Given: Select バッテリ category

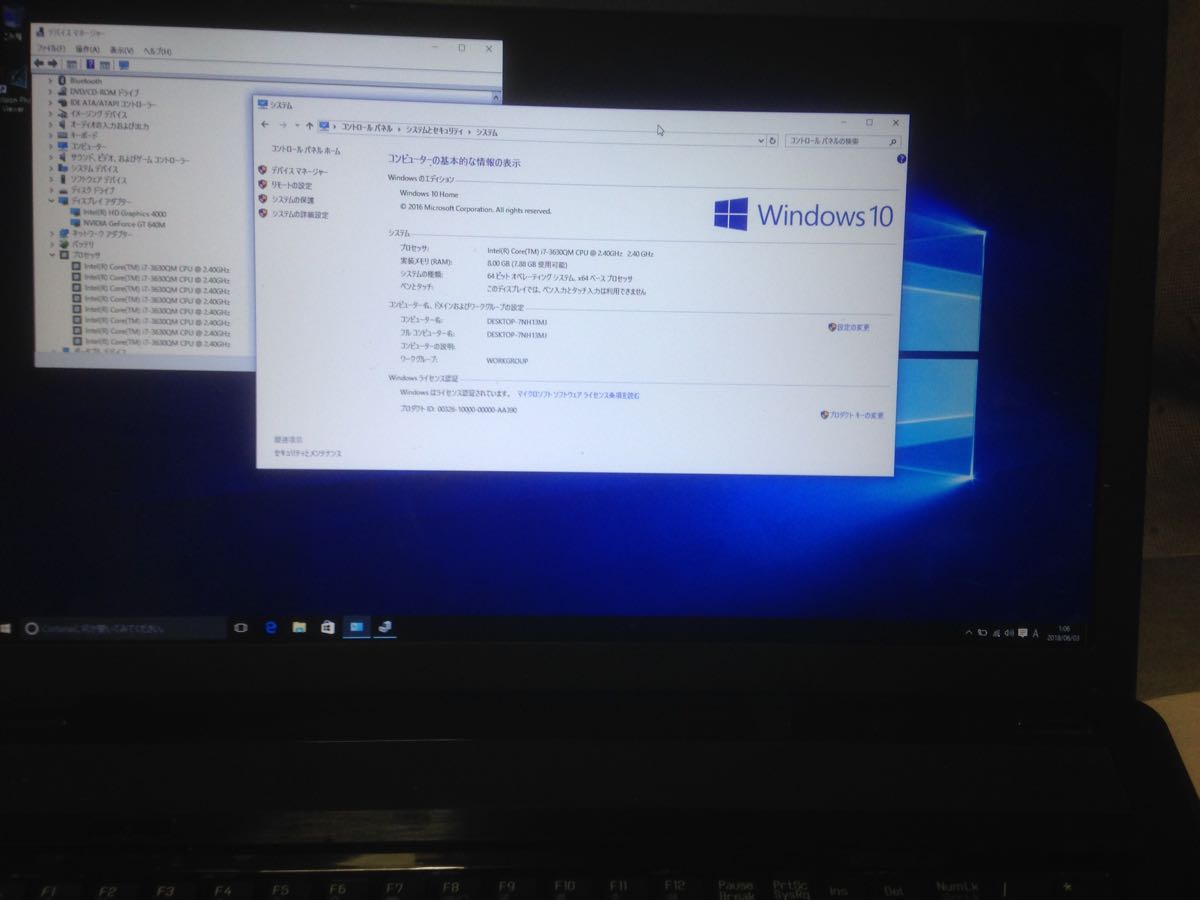Looking at the screenshot, I should click(x=82, y=244).
